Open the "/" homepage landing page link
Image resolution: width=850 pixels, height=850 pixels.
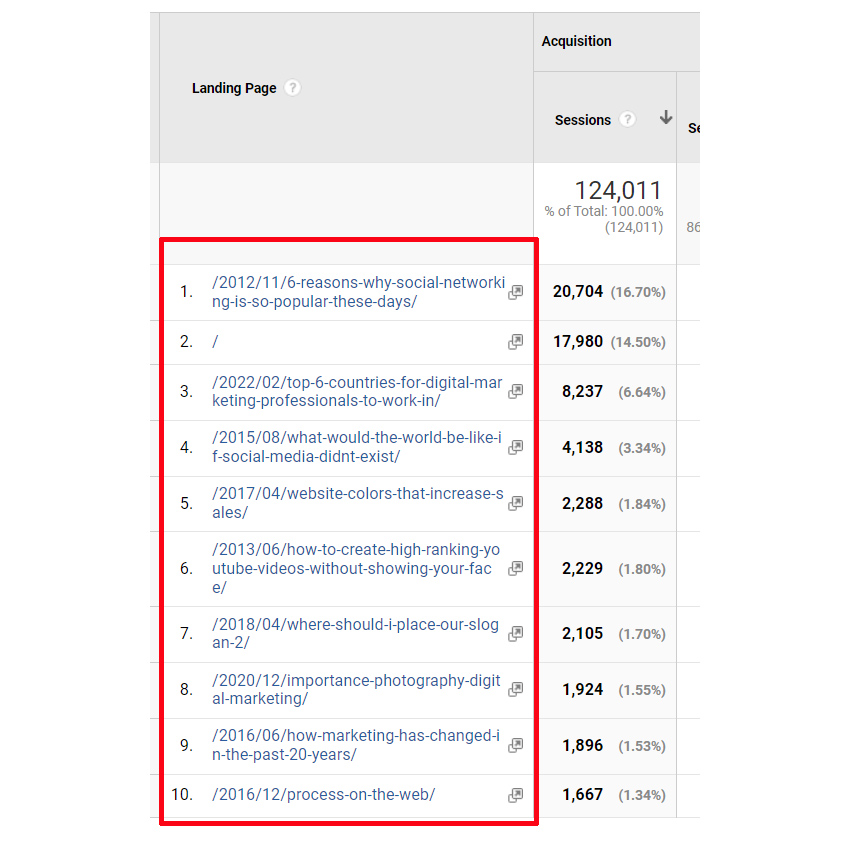[215, 342]
